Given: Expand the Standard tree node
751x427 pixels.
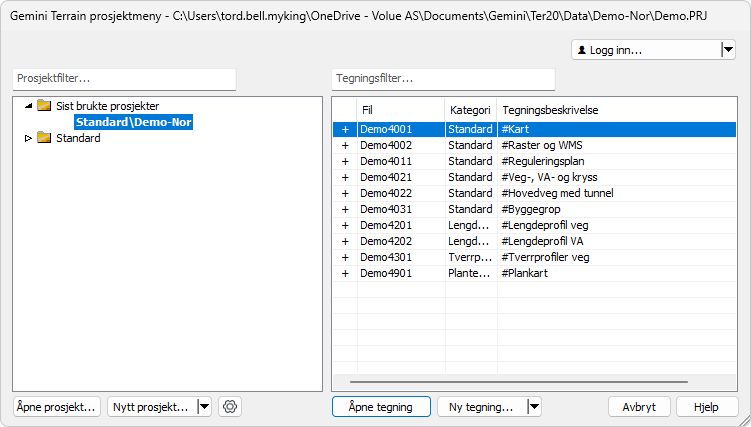Looking at the screenshot, I should point(28,138).
